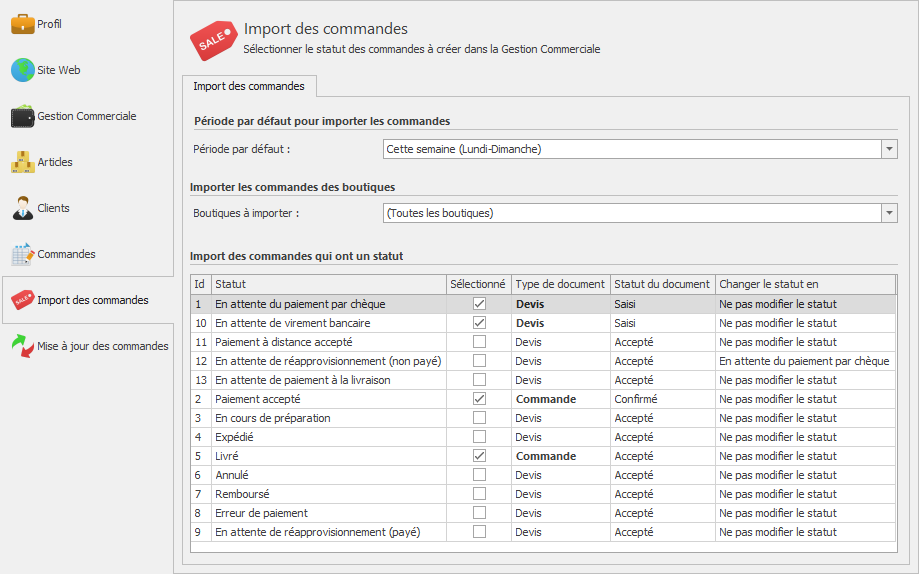Image resolution: width=919 pixels, height=574 pixels.
Task: Uncheck the 'En attente du paiement par chèque' checkbox
Action: 480,304
